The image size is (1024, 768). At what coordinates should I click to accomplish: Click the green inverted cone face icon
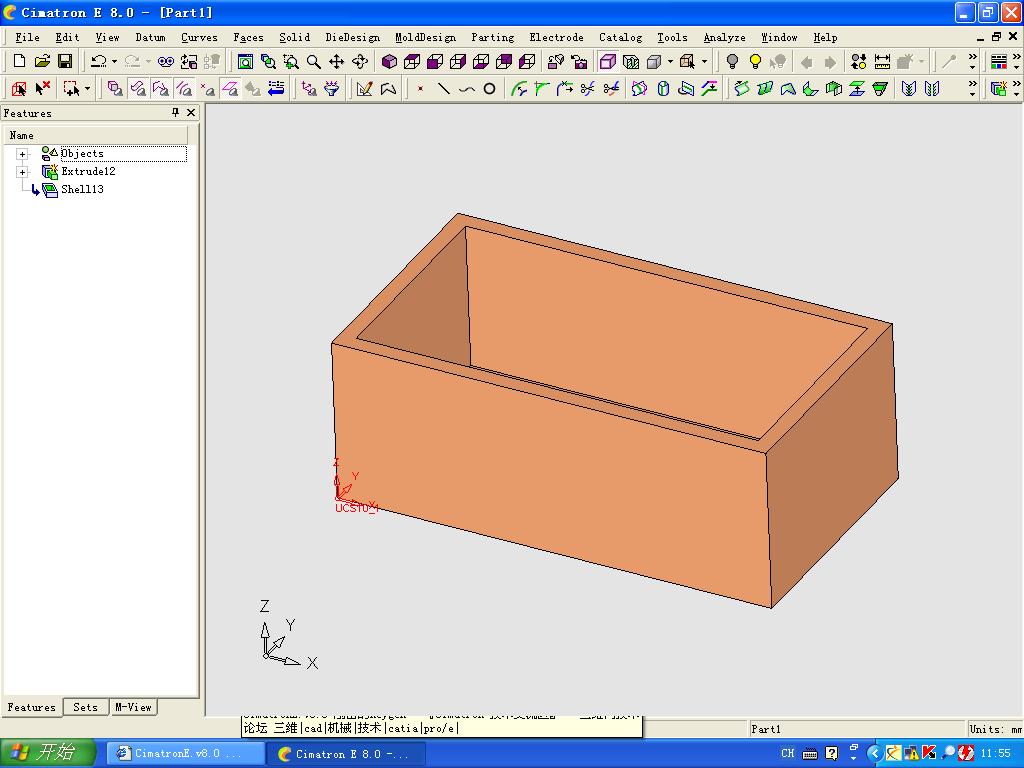[880, 88]
